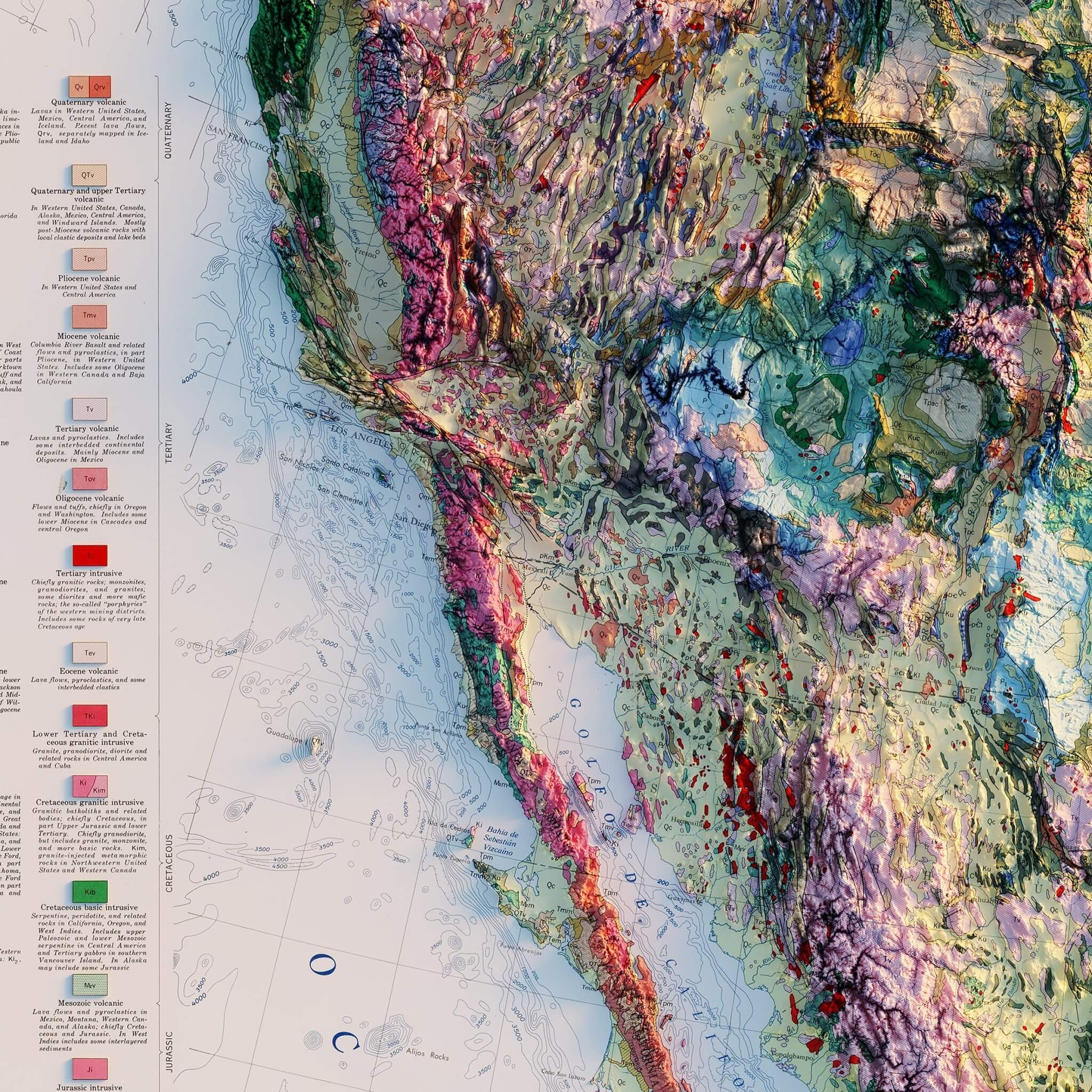
Task: Select the Tev Eocene volcanic swatch
Action: click(89, 653)
